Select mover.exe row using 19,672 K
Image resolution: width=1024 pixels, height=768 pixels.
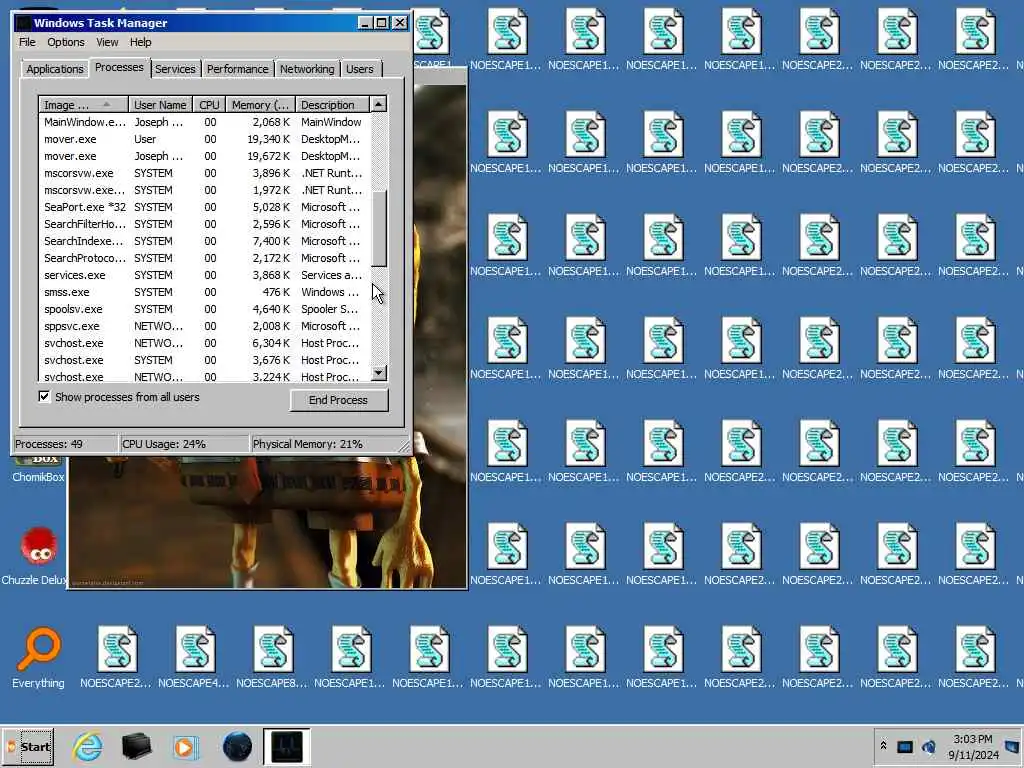(x=204, y=156)
